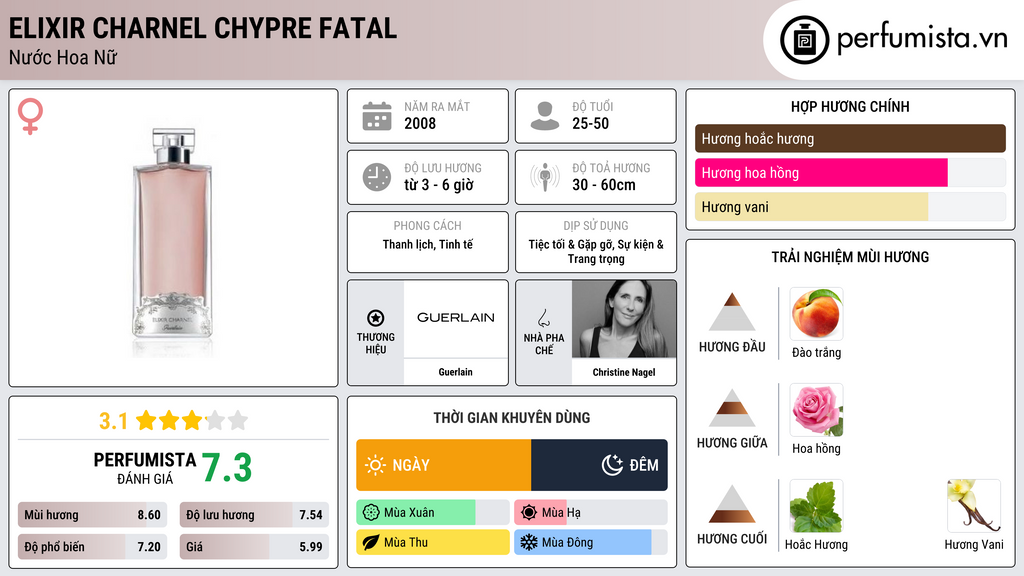
Task: Click the Guerlain brand name caption
Action: pos(455,372)
